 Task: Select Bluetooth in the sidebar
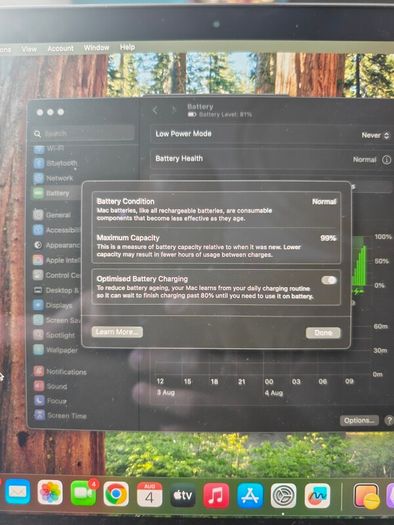click(x=56, y=163)
